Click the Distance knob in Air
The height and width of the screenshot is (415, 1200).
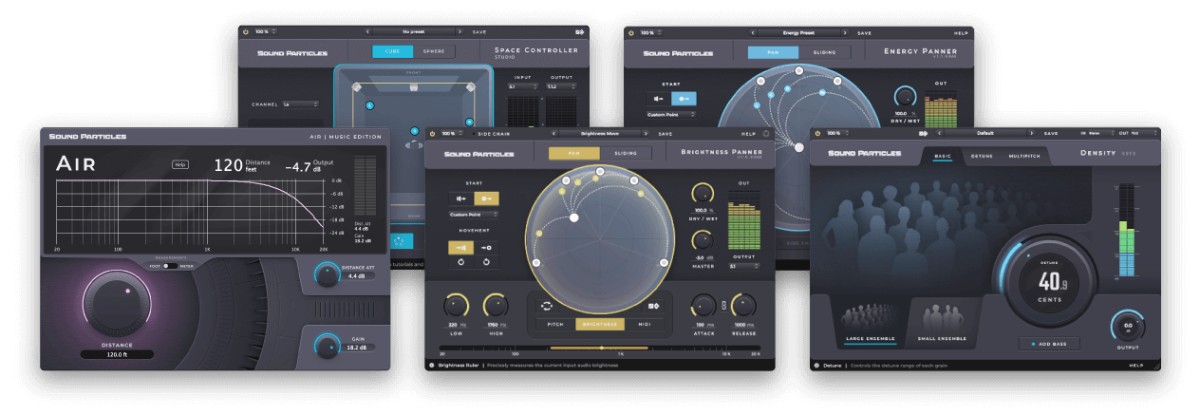[x=116, y=304]
